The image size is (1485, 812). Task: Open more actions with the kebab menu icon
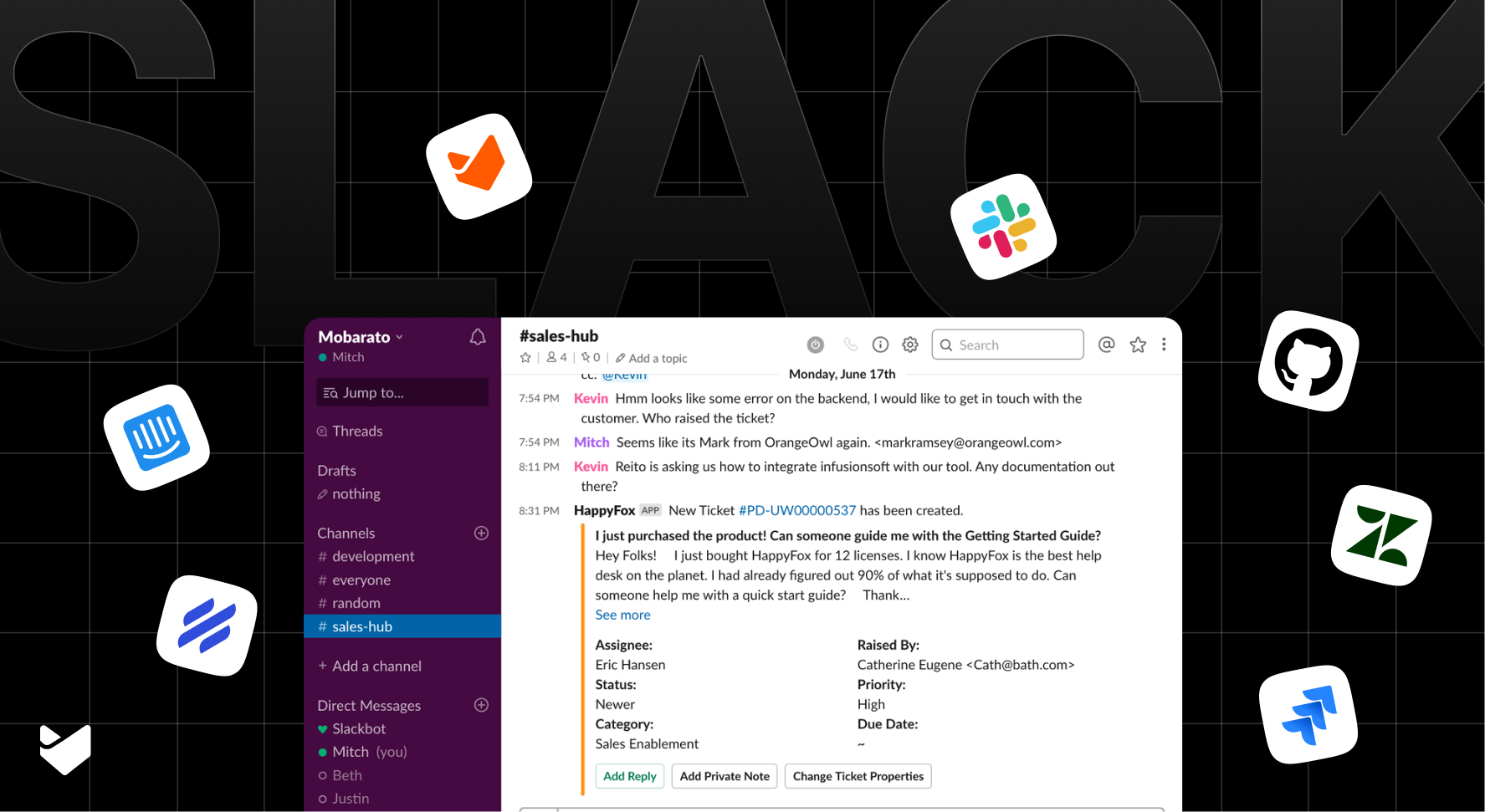[1164, 344]
